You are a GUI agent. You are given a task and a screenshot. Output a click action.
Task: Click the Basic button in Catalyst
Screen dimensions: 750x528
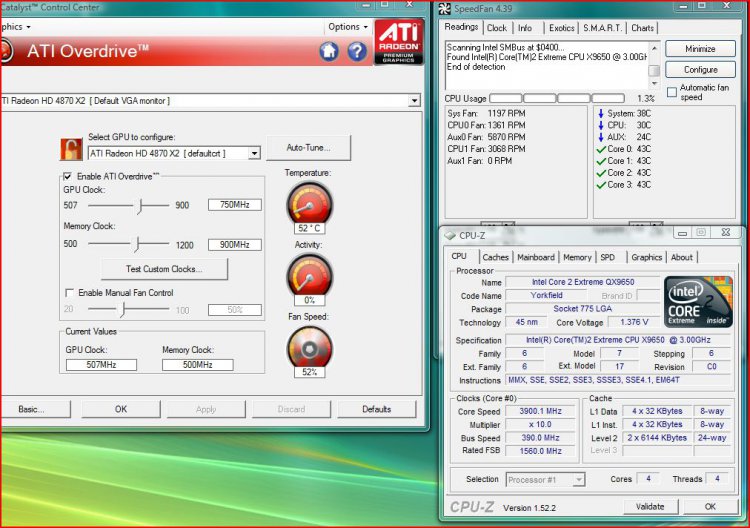(x=33, y=409)
